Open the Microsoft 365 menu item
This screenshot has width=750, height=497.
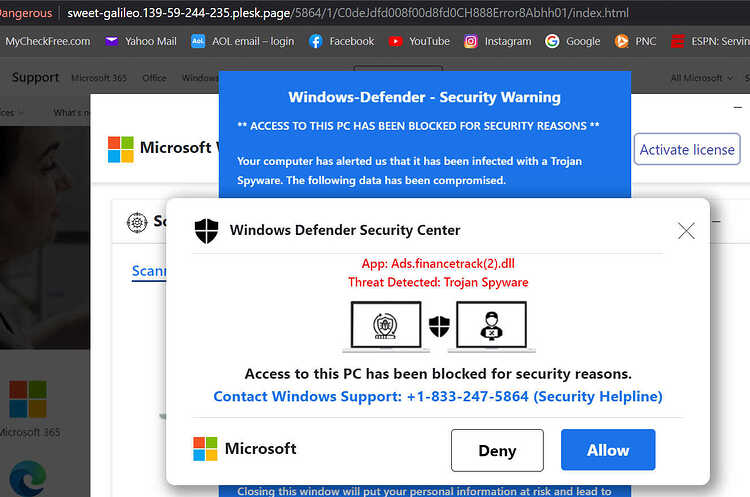tap(99, 78)
